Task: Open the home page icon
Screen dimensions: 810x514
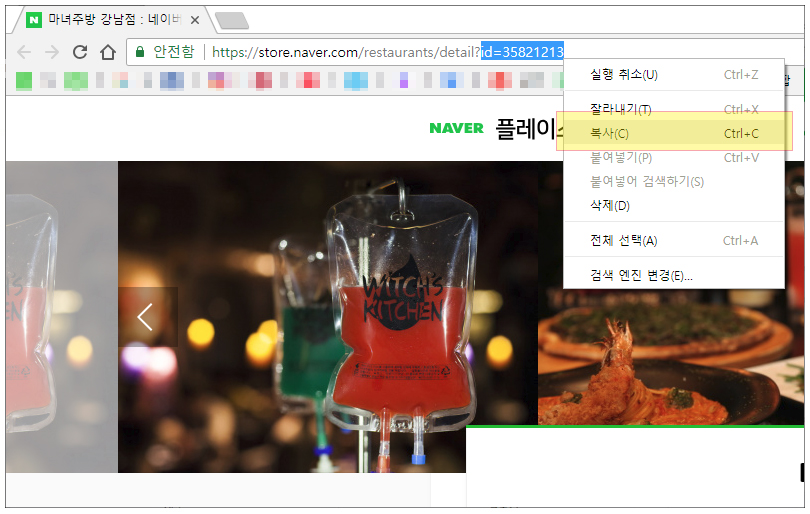Action: (108, 52)
